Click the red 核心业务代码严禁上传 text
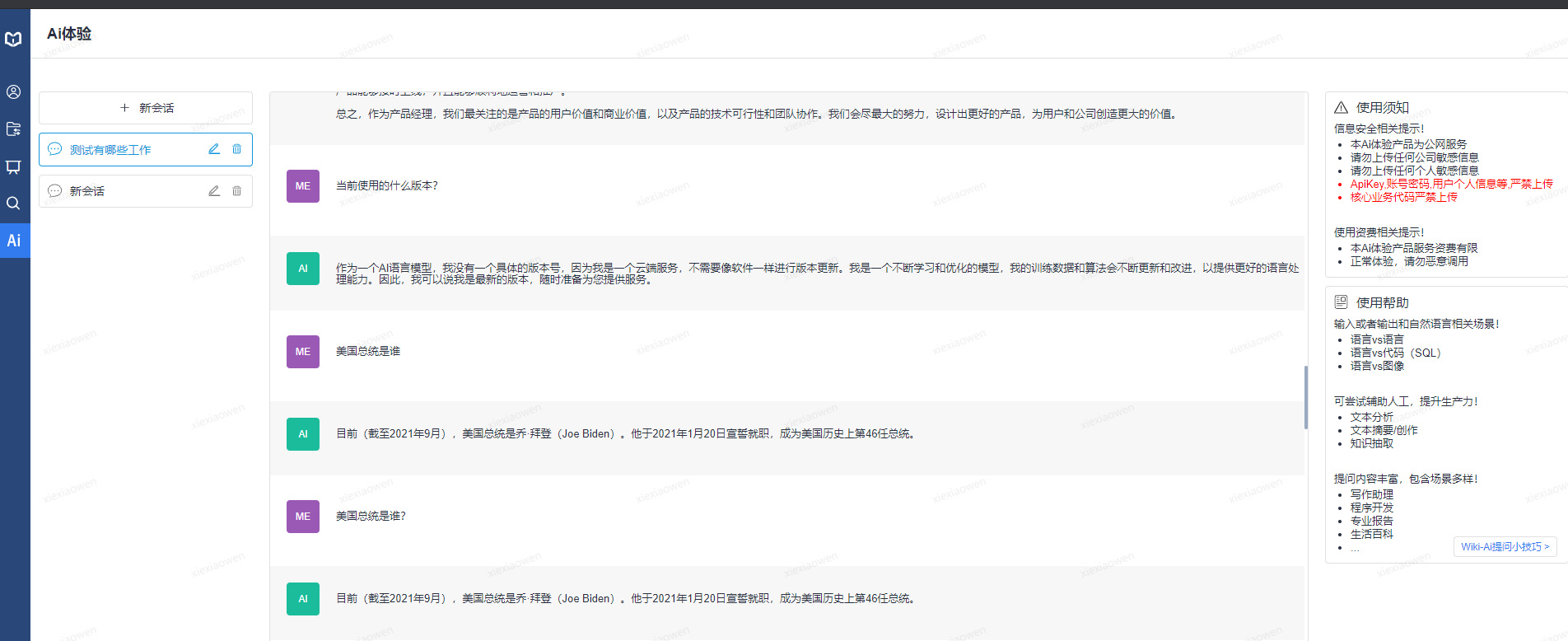The width and height of the screenshot is (1568, 641). pos(1403,197)
